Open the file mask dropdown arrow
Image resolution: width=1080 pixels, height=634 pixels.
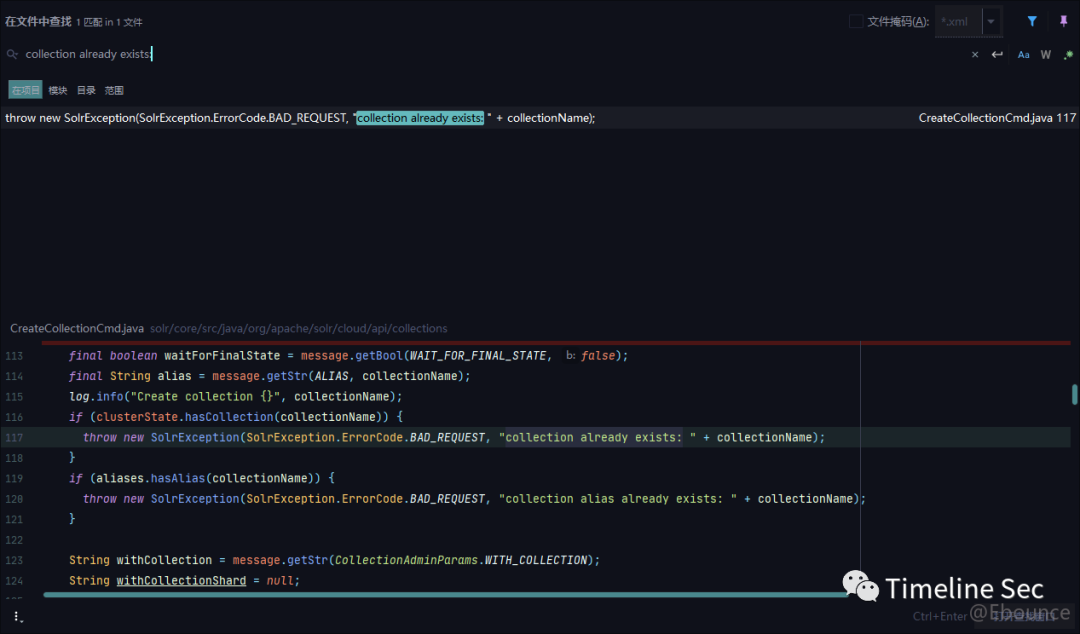pyautogui.click(x=991, y=21)
